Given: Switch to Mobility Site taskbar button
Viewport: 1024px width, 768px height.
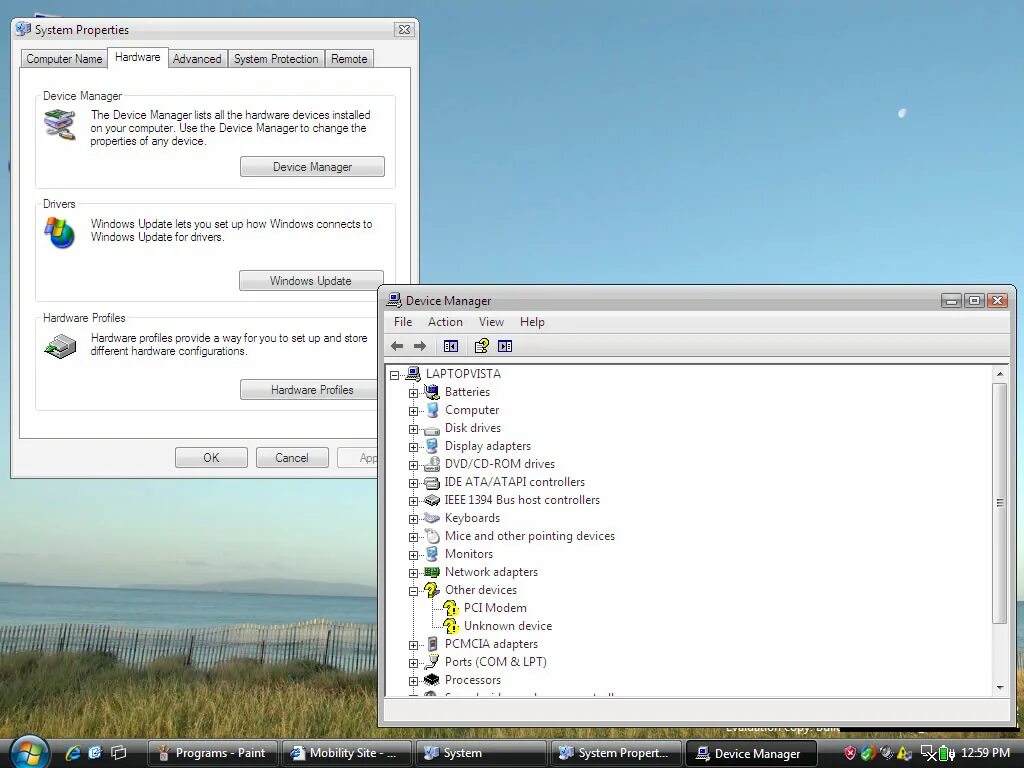Looking at the screenshot, I should 346,753.
